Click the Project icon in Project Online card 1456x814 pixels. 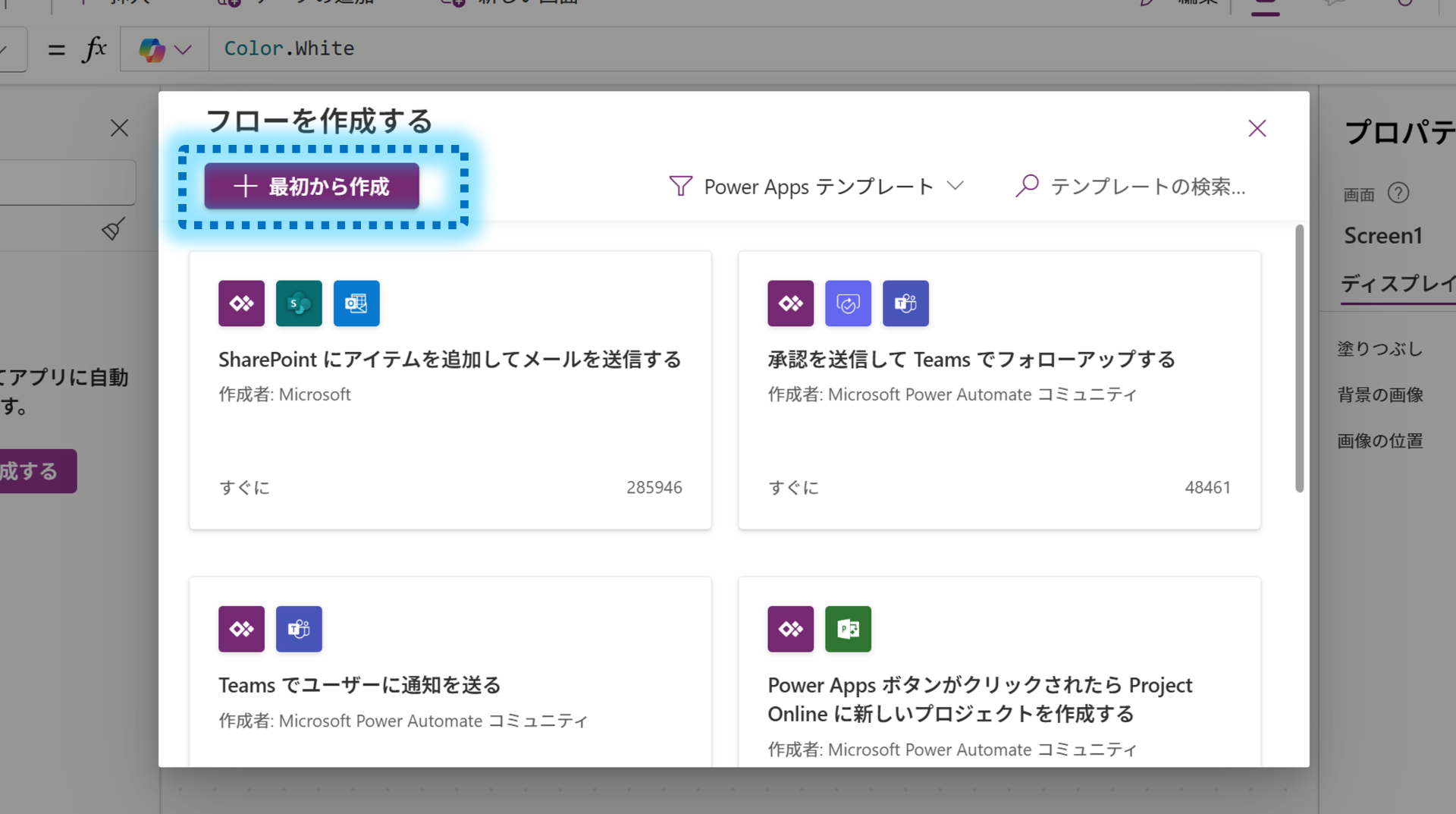pos(848,629)
